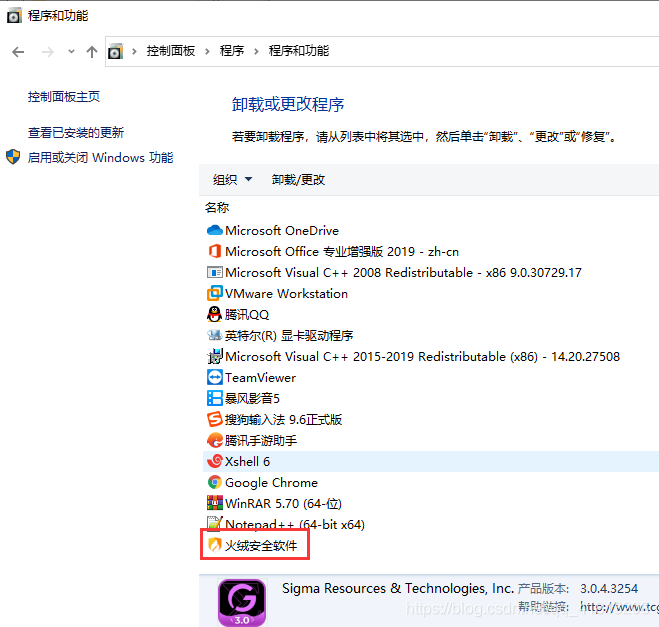Click the title bar 程序和功能 icon

click(x=14, y=16)
